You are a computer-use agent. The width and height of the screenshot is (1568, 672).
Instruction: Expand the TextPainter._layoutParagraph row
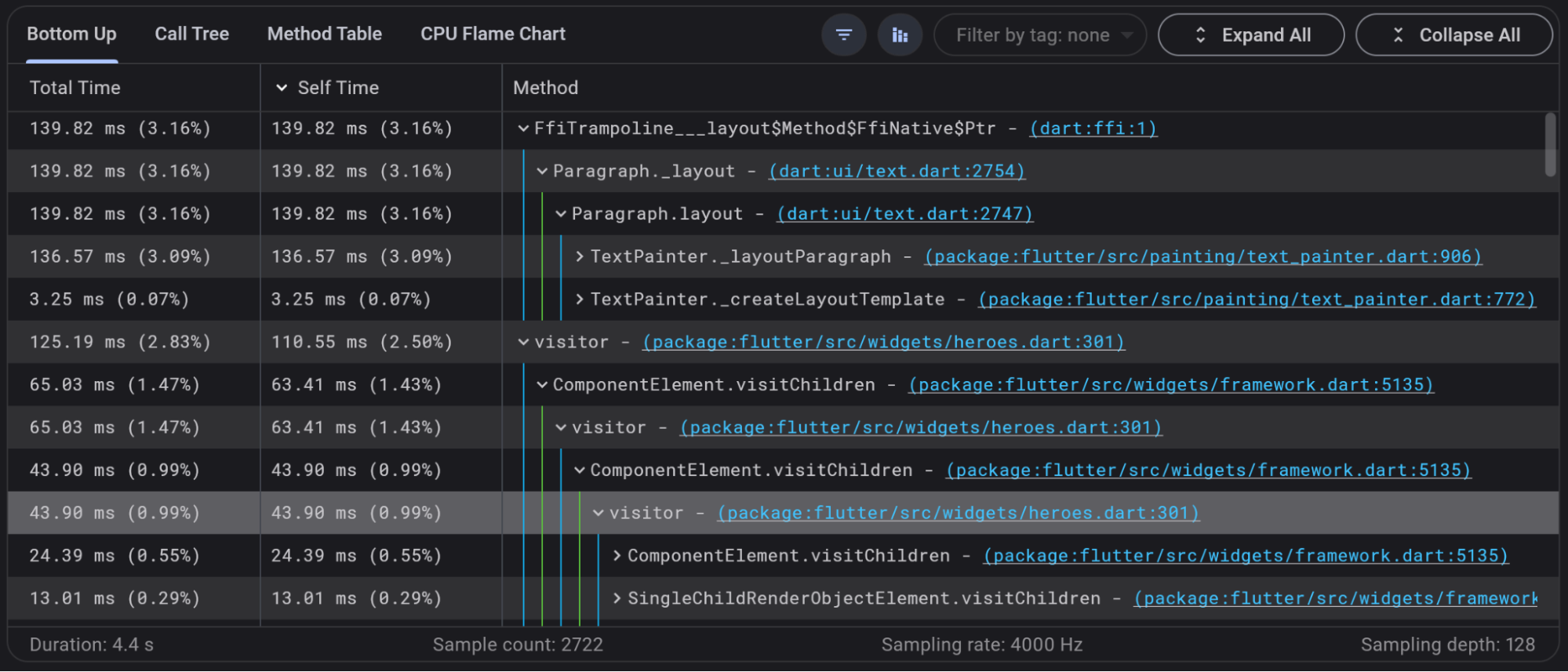point(580,257)
